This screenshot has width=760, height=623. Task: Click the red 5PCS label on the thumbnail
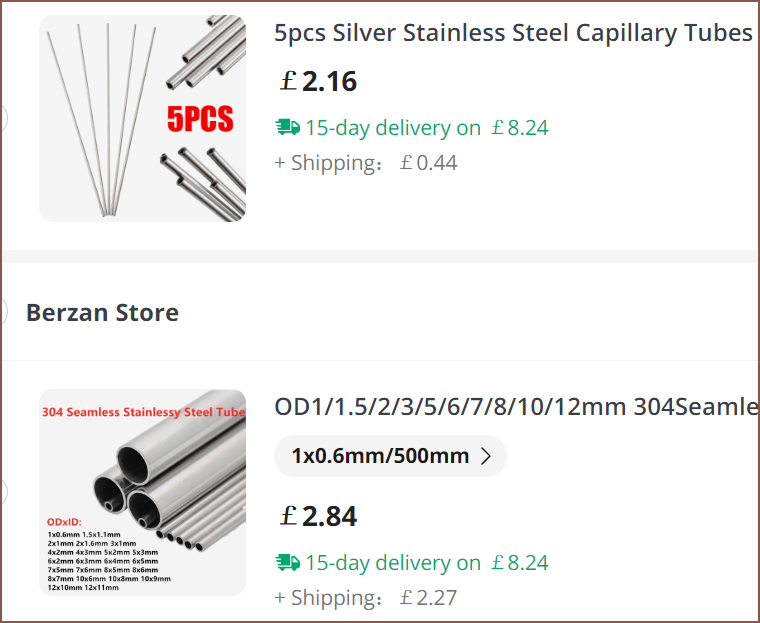coord(200,121)
